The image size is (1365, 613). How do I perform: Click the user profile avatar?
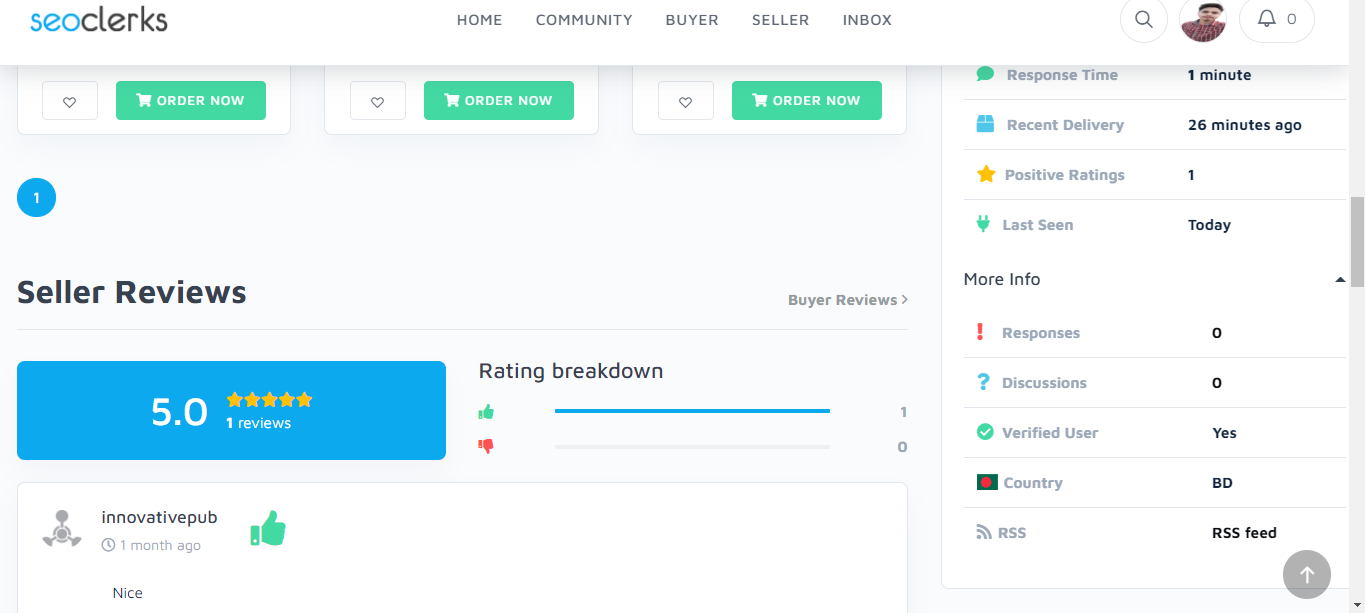pyautogui.click(x=1203, y=20)
